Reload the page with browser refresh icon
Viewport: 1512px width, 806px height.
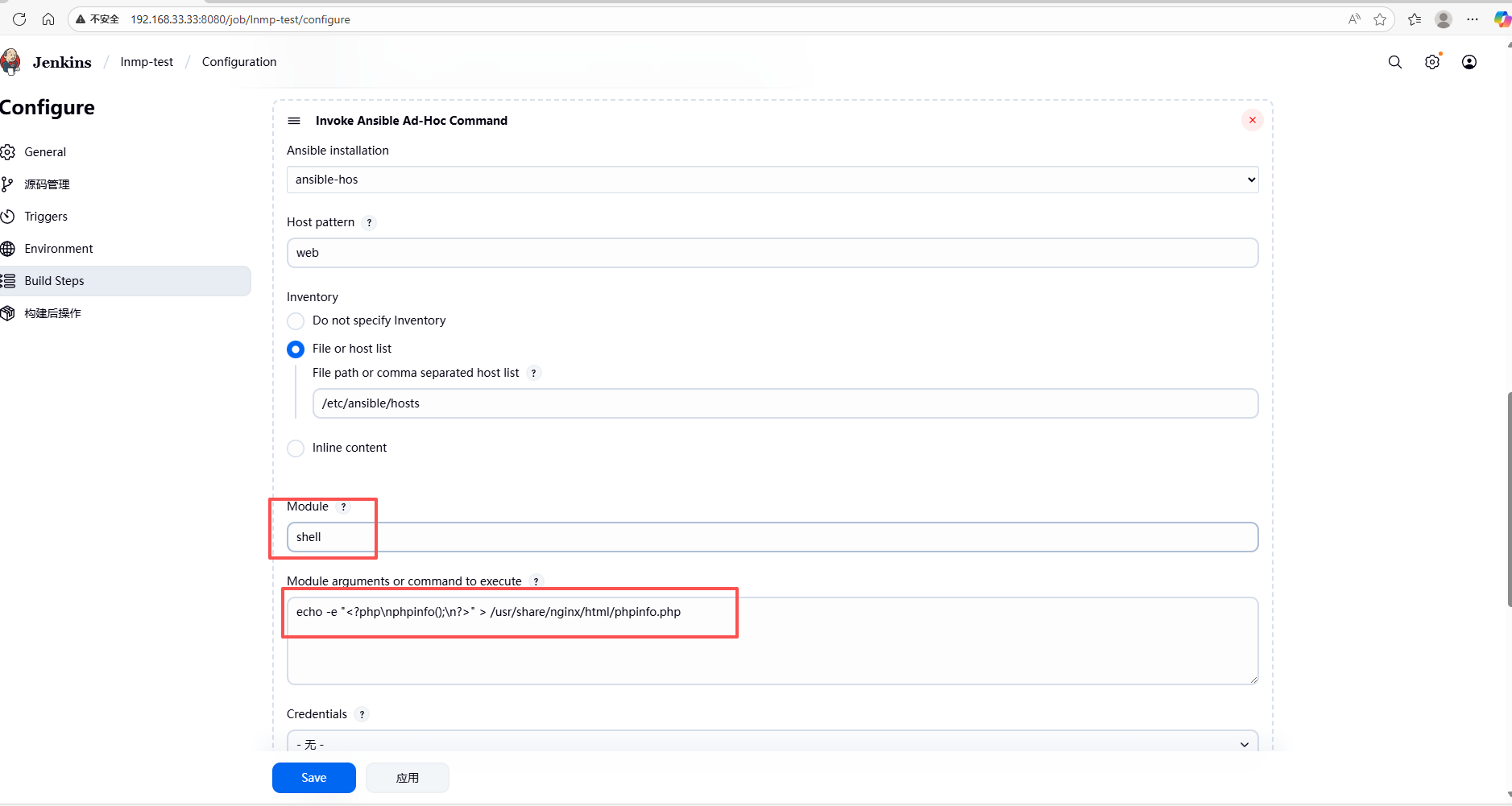click(x=19, y=19)
